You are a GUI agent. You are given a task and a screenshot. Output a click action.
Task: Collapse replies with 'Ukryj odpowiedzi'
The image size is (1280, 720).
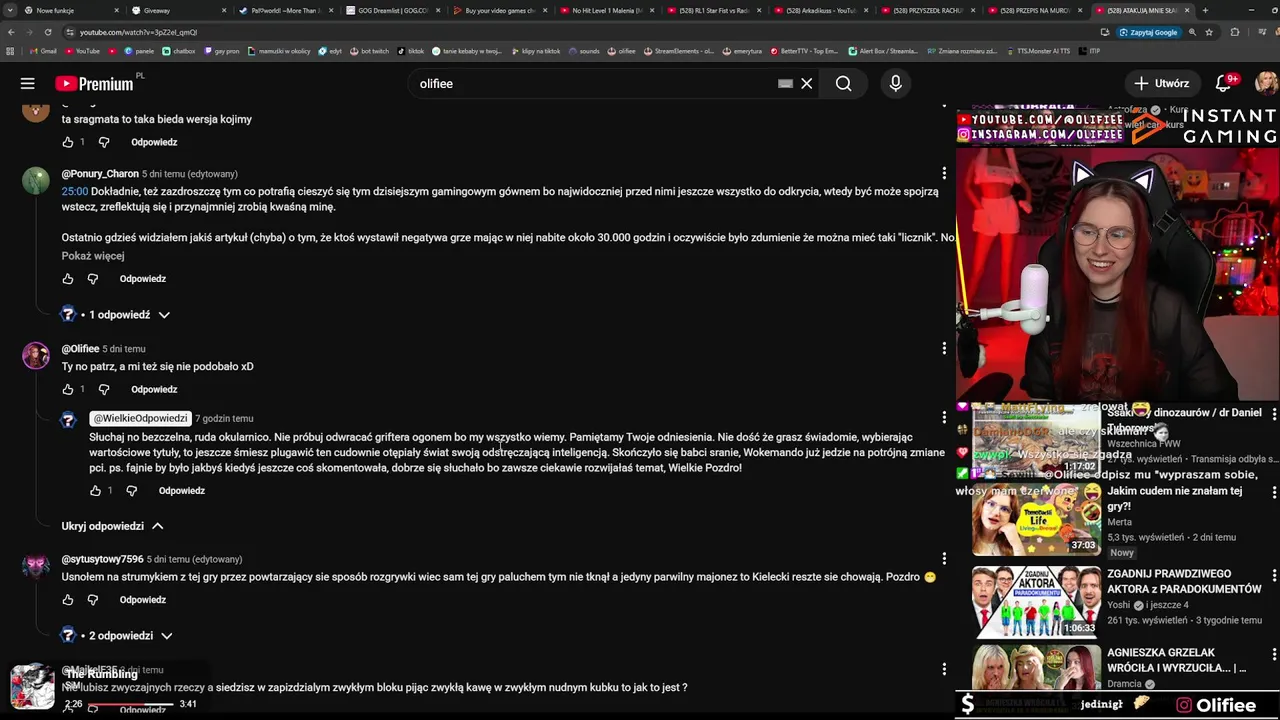tap(112, 526)
